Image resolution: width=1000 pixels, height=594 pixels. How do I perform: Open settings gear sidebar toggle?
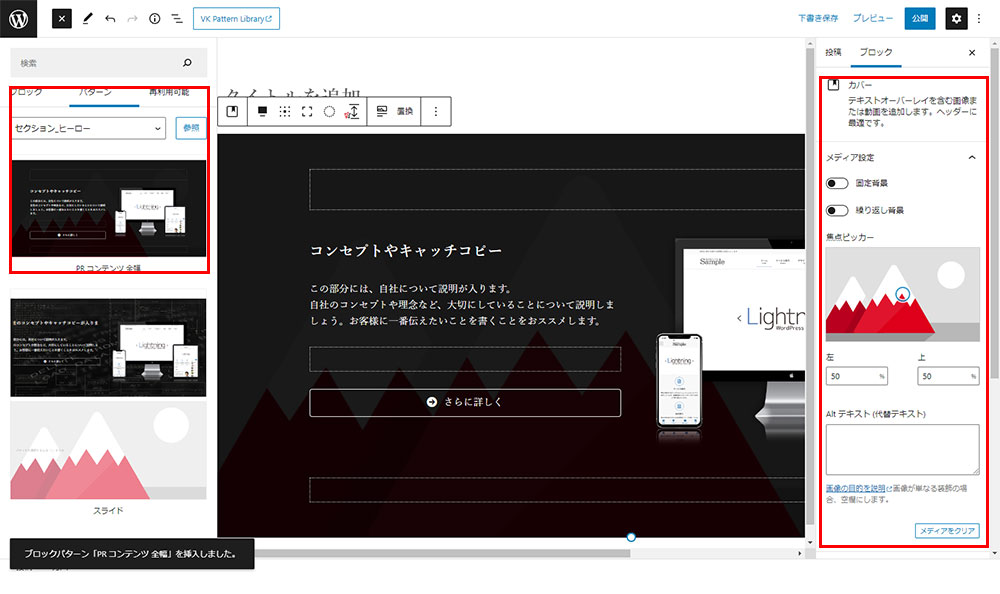(957, 19)
